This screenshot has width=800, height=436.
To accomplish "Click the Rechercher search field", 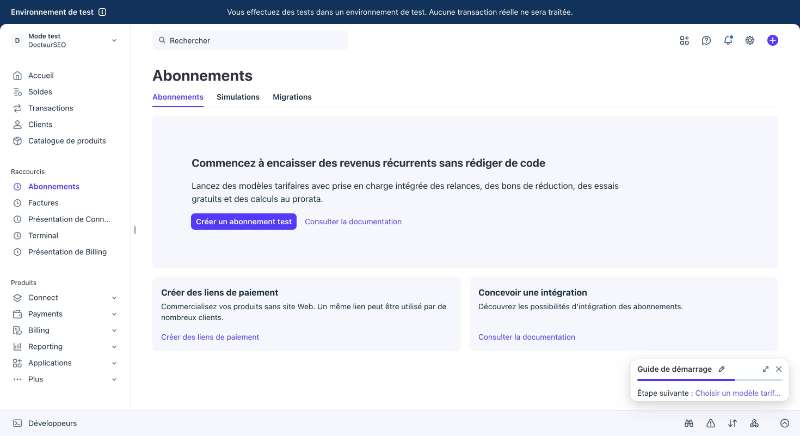I will (x=250, y=40).
